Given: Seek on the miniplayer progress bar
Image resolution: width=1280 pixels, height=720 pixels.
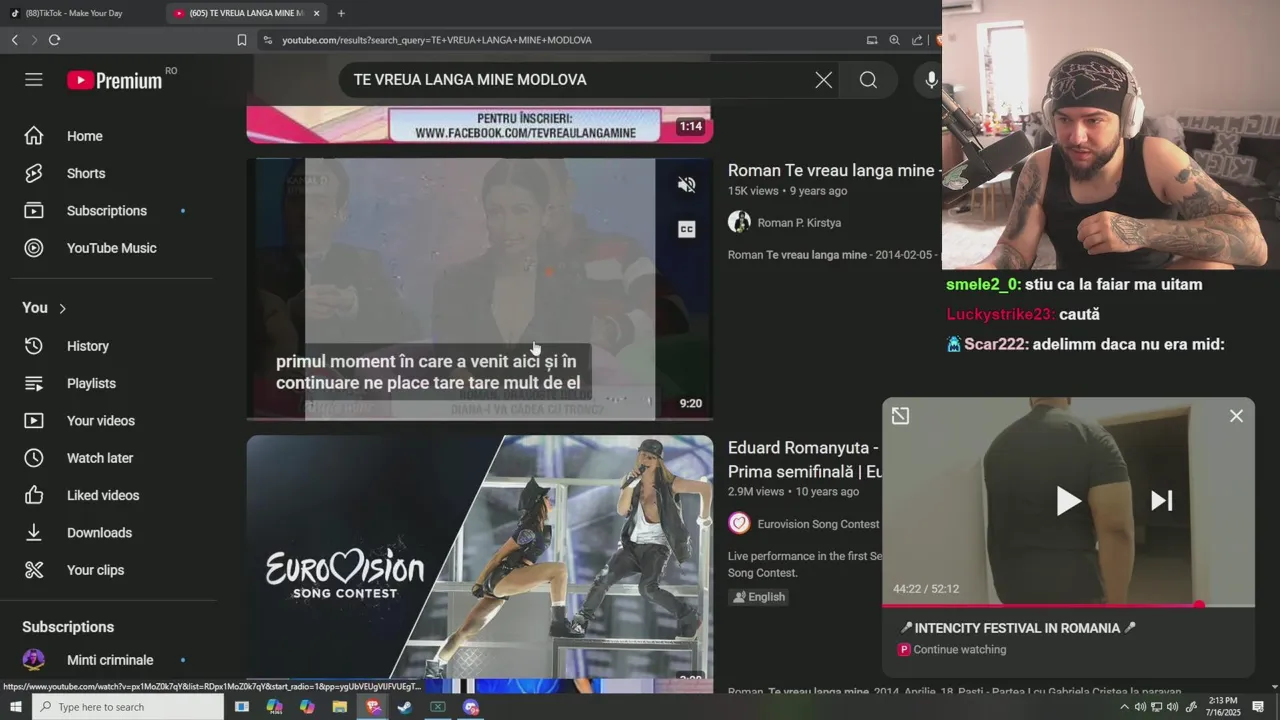Looking at the screenshot, I should pyautogui.click(x=1068, y=605).
